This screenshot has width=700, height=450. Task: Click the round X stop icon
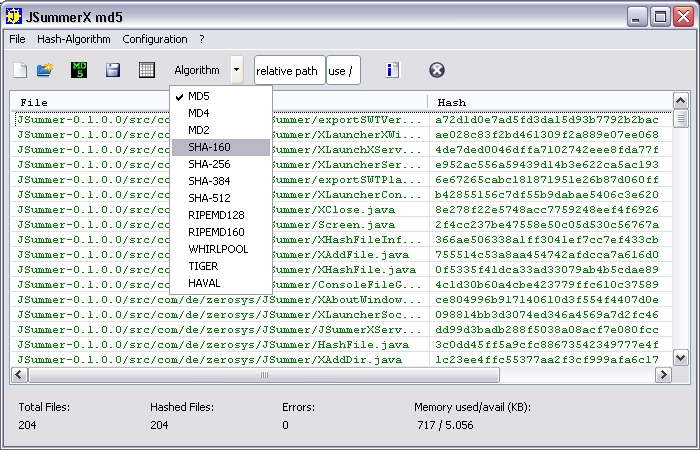[437, 70]
